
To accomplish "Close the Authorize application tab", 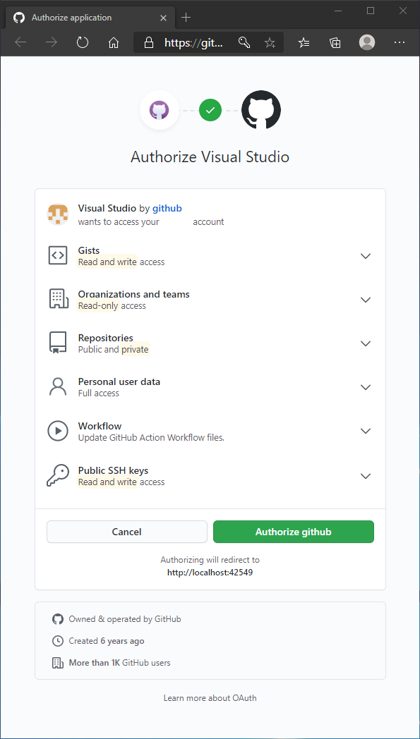I will [x=163, y=18].
